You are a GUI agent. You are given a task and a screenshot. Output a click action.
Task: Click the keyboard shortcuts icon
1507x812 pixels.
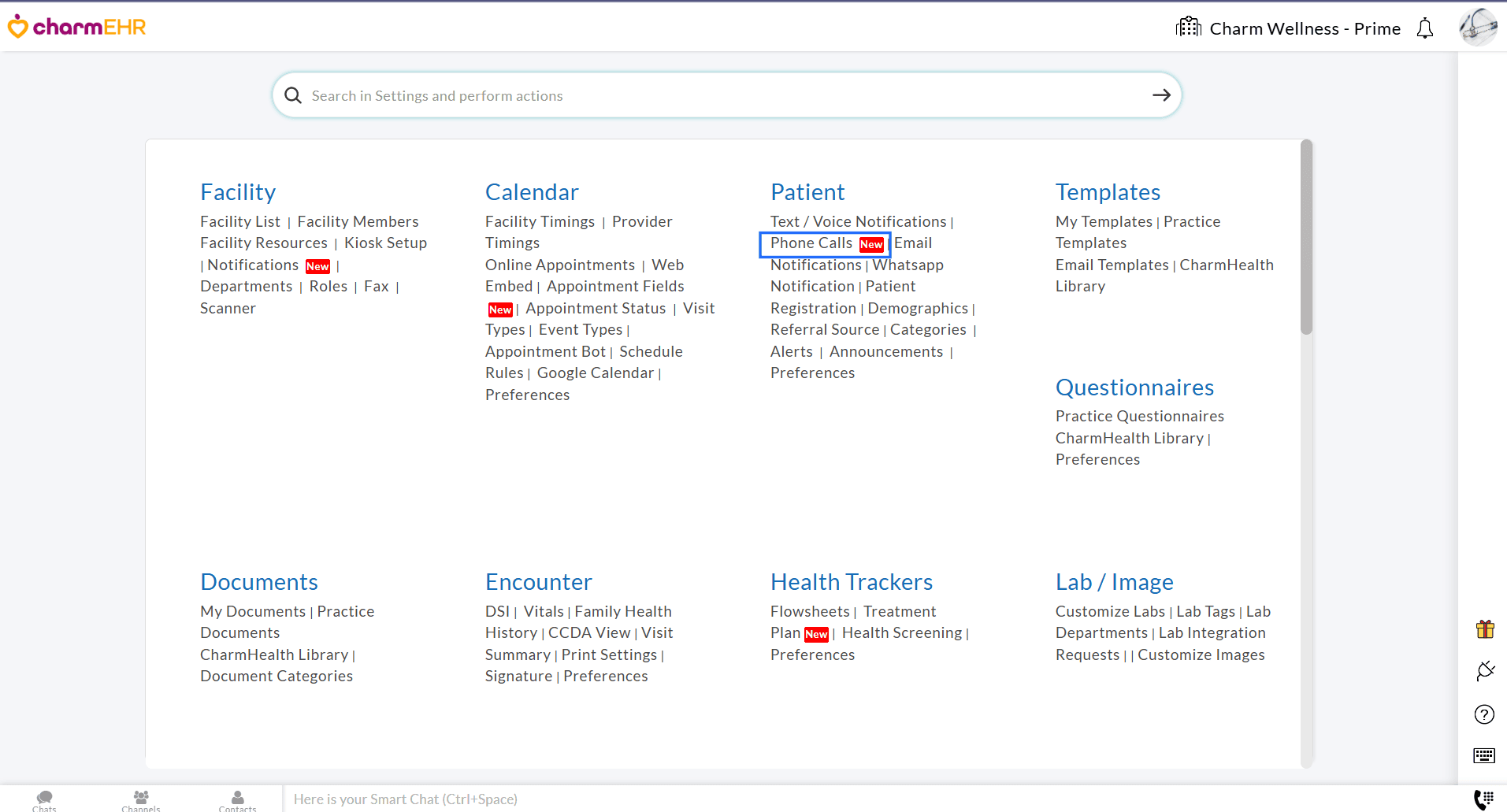pyautogui.click(x=1484, y=756)
